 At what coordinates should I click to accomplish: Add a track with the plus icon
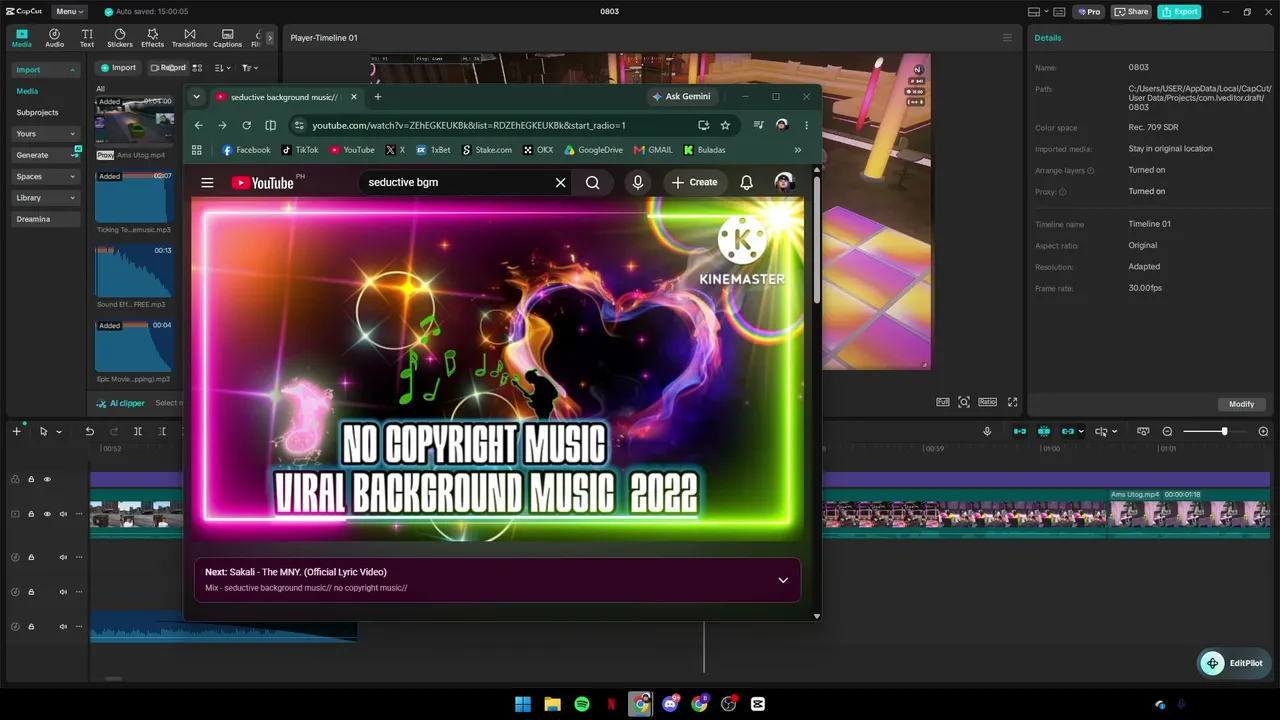(x=16, y=431)
